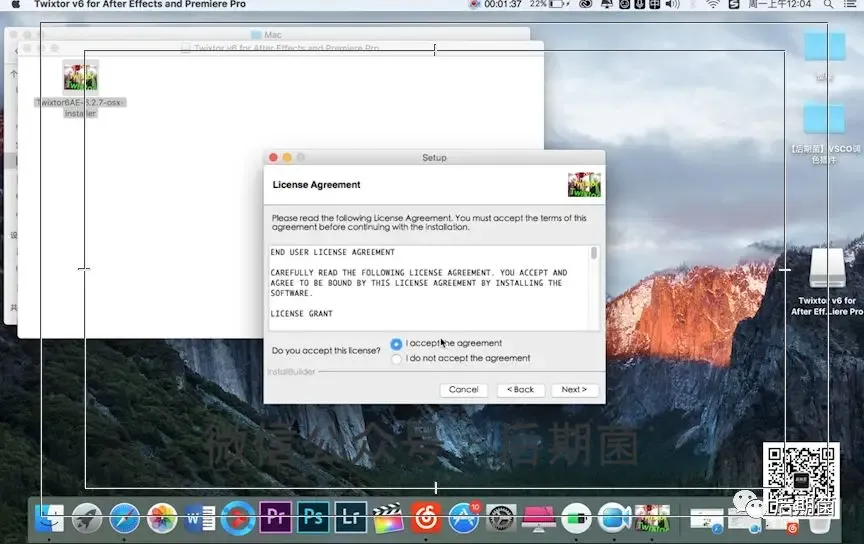Screen dimensions: 864x544
Task: Click the License Agreement heading text
Action: click(316, 185)
